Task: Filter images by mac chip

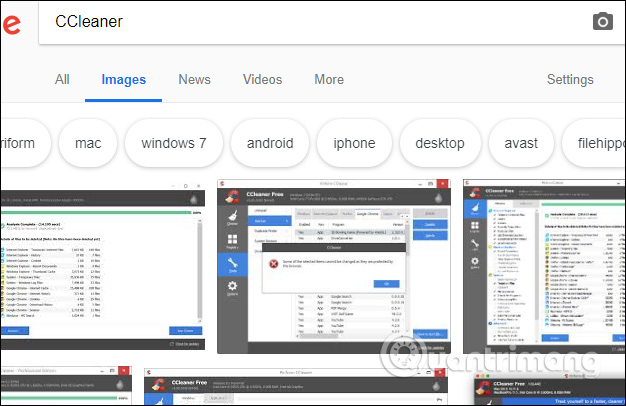Action: pos(88,143)
